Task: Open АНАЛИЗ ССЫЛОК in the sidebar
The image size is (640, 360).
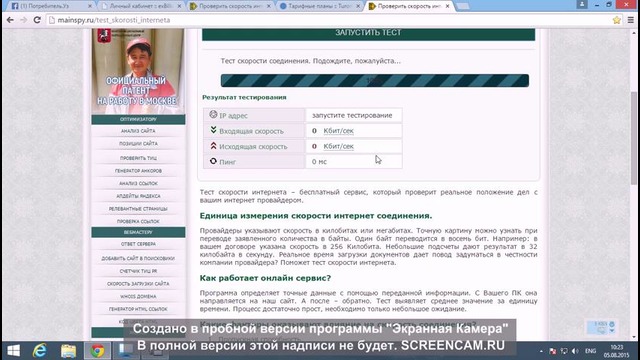Action: (138, 183)
